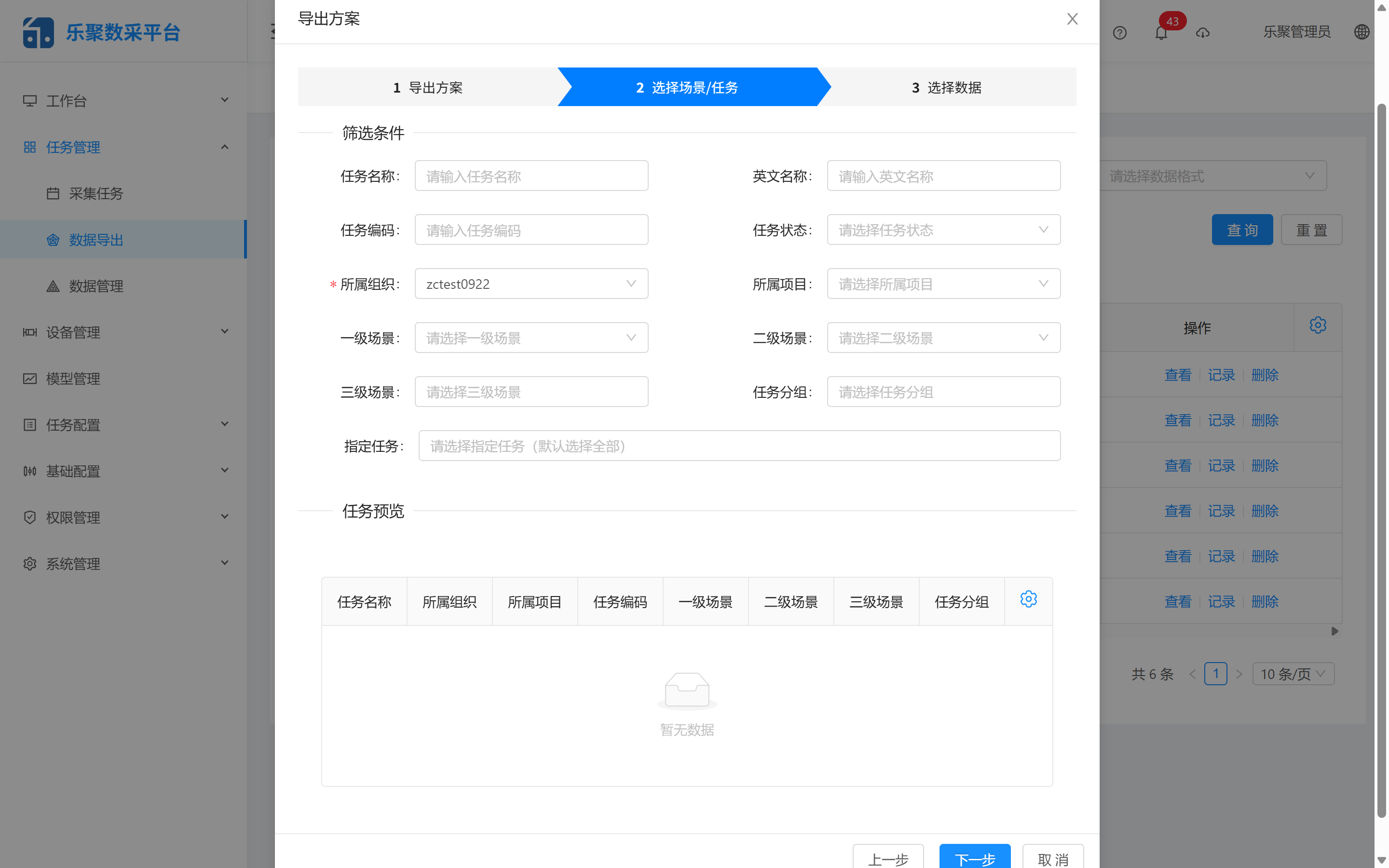
Task: Open the column settings gear on preview table
Action: tap(1028, 599)
